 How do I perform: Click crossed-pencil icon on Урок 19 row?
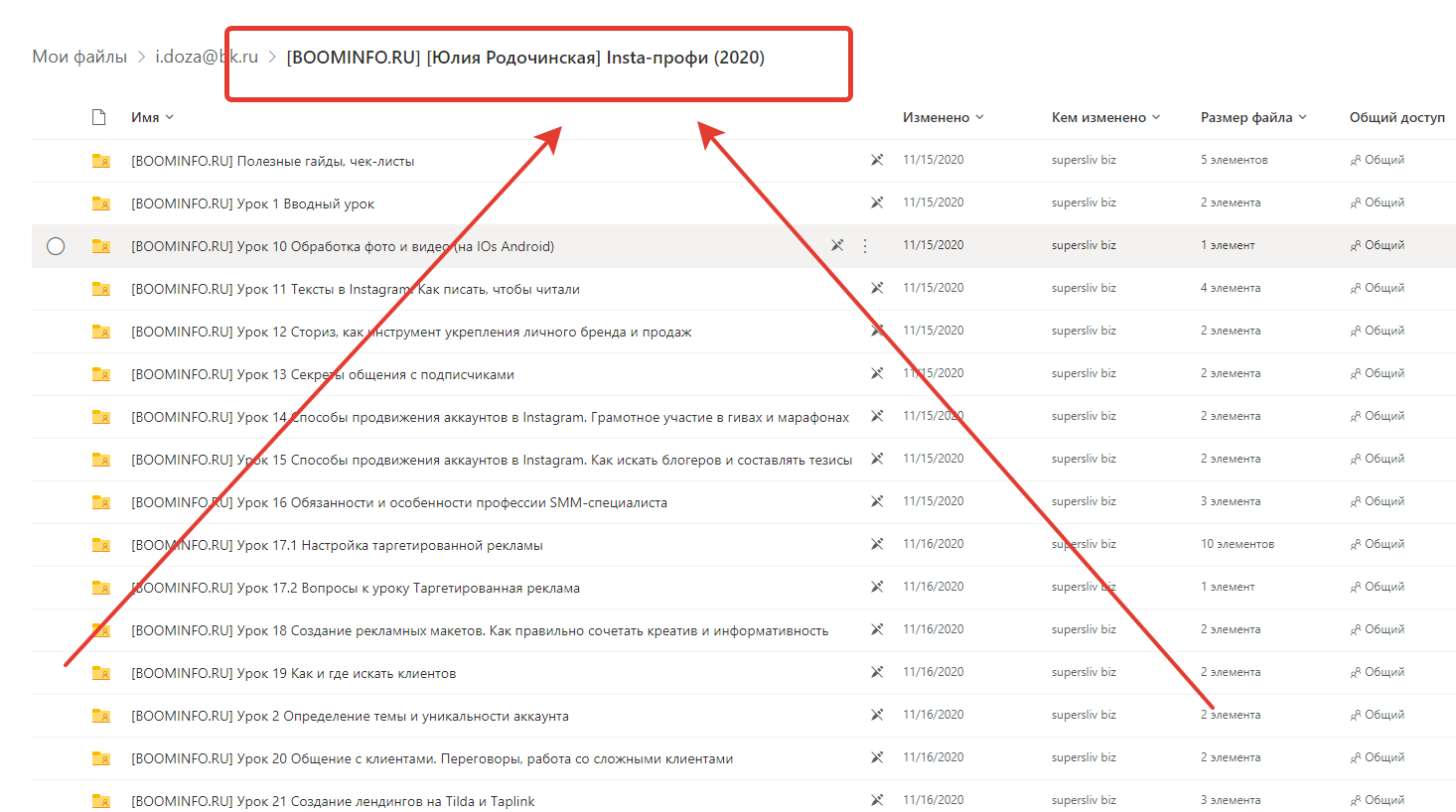coord(877,672)
